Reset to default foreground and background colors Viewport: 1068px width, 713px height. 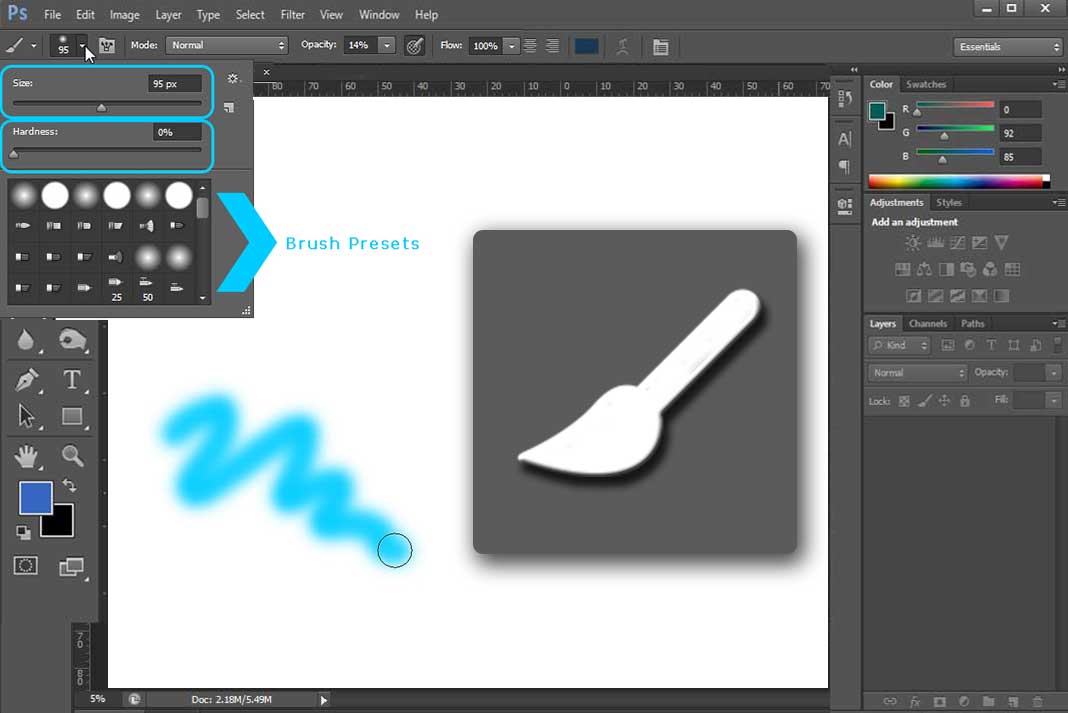click(23, 532)
